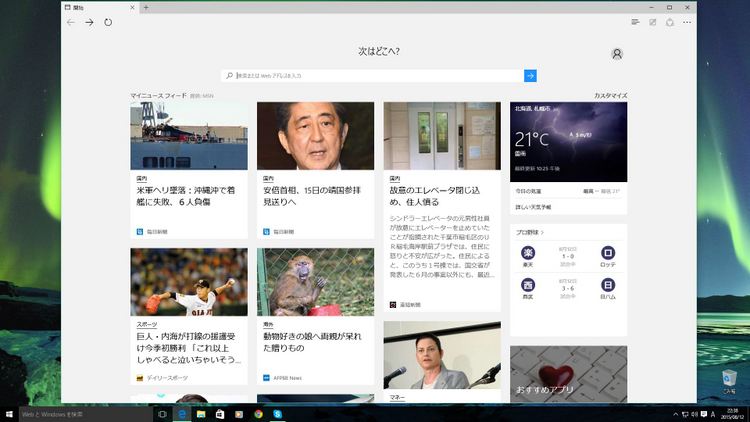Image resolution: width=750 pixels, height=422 pixels.
Task: Click the Edge icon in the taskbar
Action: click(x=182, y=414)
